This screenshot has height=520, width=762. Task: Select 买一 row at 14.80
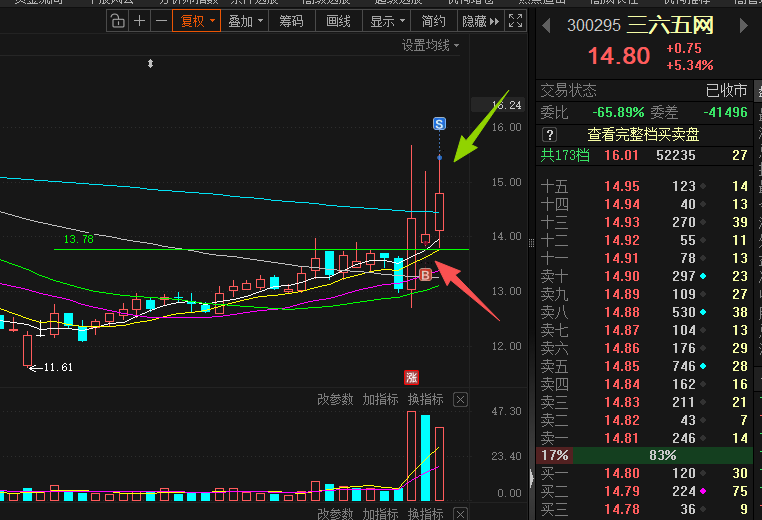tap(644, 473)
